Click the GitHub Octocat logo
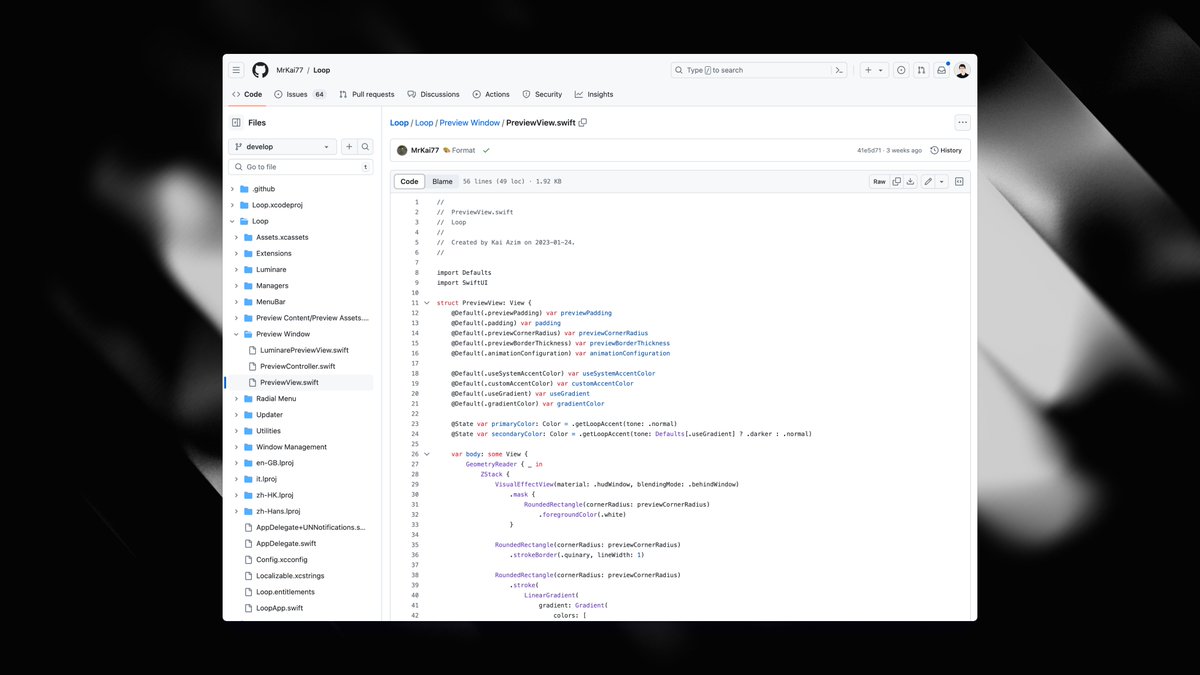This screenshot has width=1200, height=675. click(260, 70)
